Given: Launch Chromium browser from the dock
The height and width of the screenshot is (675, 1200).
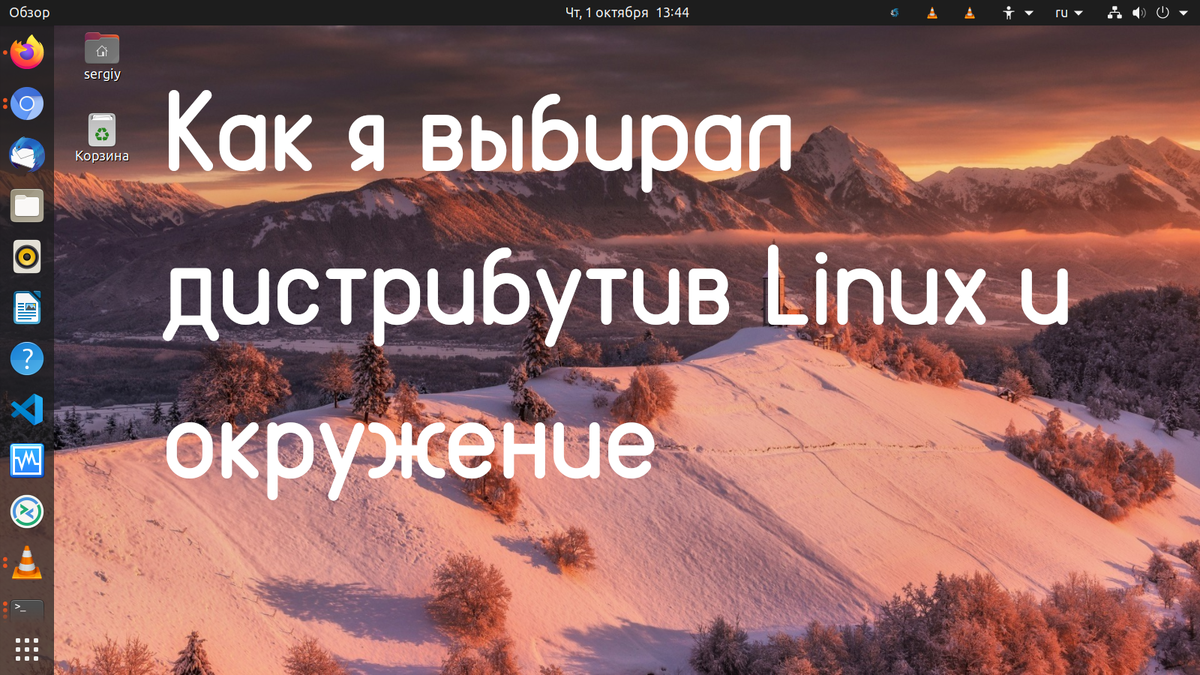Looking at the screenshot, I should pos(27,103).
